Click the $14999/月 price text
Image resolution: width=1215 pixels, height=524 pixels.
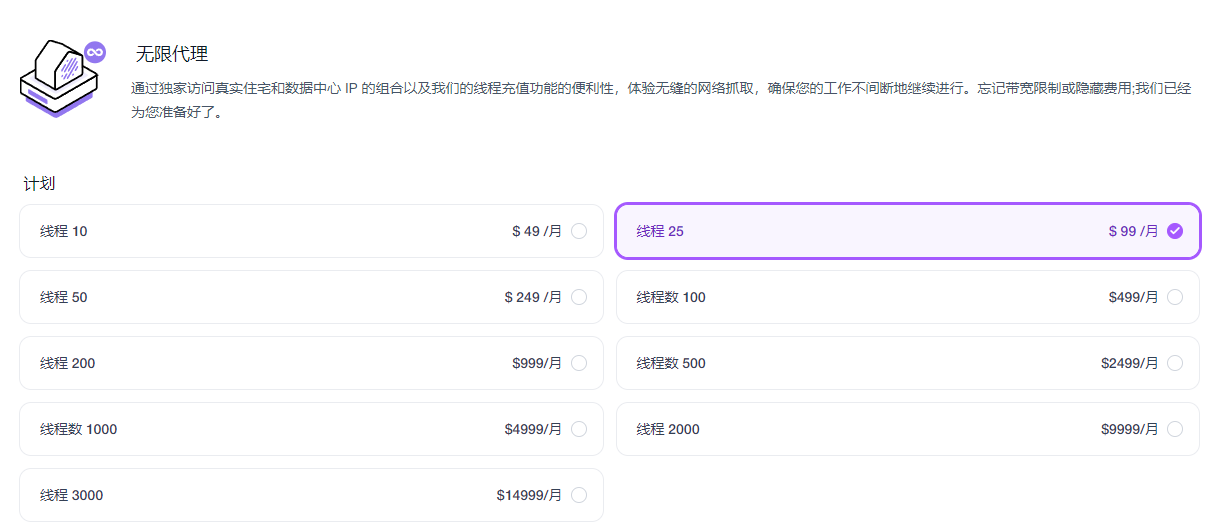529,495
